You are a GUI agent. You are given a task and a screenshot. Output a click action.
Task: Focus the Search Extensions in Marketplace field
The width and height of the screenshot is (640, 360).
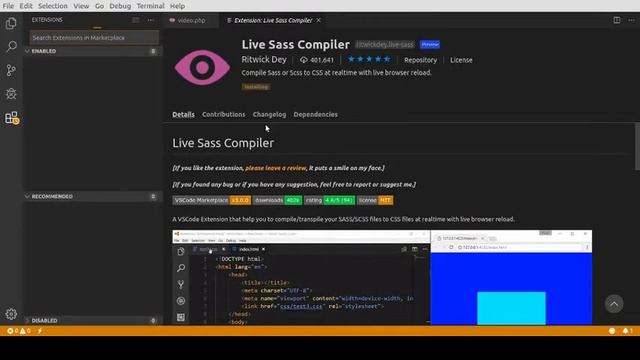coord(94,38)
